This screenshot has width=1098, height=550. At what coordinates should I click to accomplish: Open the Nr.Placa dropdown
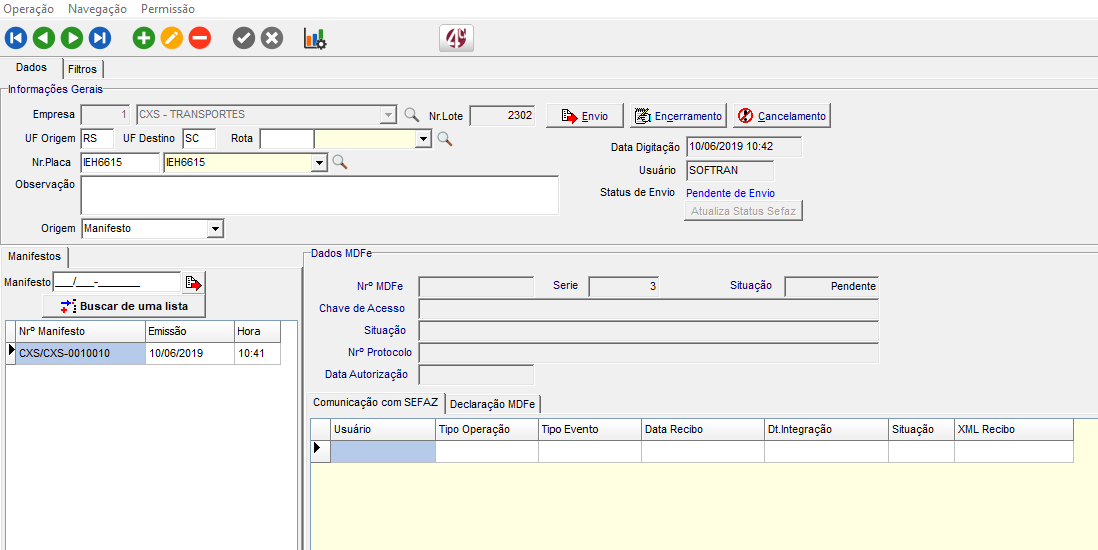[x=319, y=162]
